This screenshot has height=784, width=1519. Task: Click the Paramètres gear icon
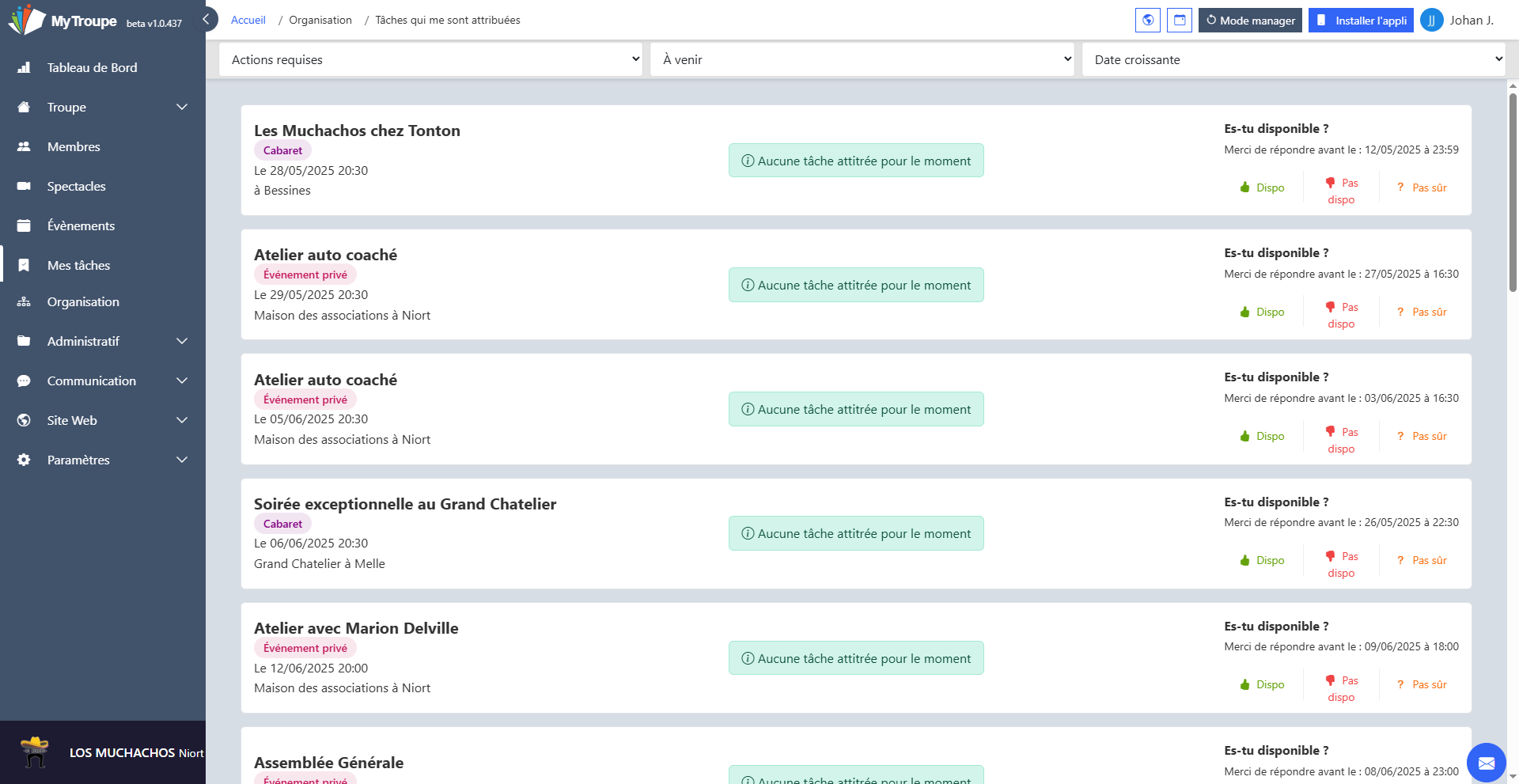coord(24,460)
